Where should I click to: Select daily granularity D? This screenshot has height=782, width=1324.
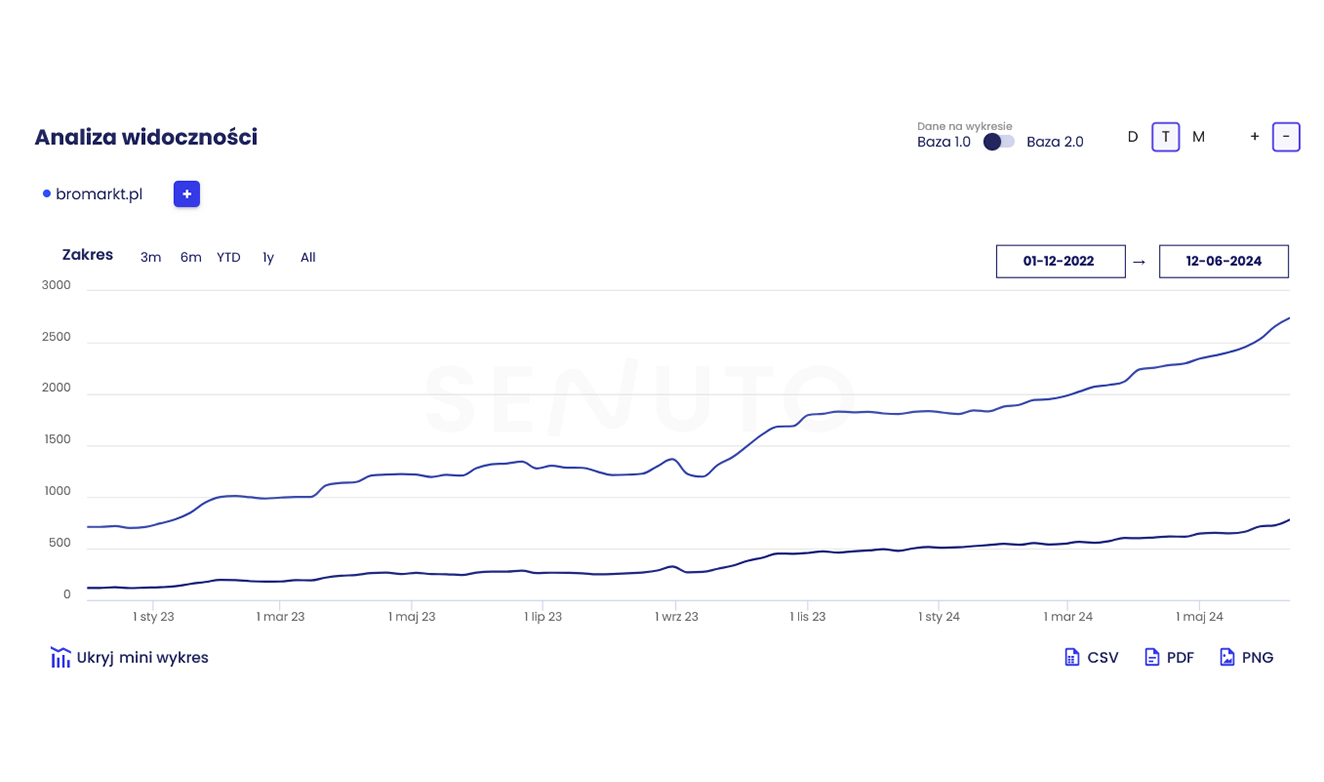[x=1132, y=137]
